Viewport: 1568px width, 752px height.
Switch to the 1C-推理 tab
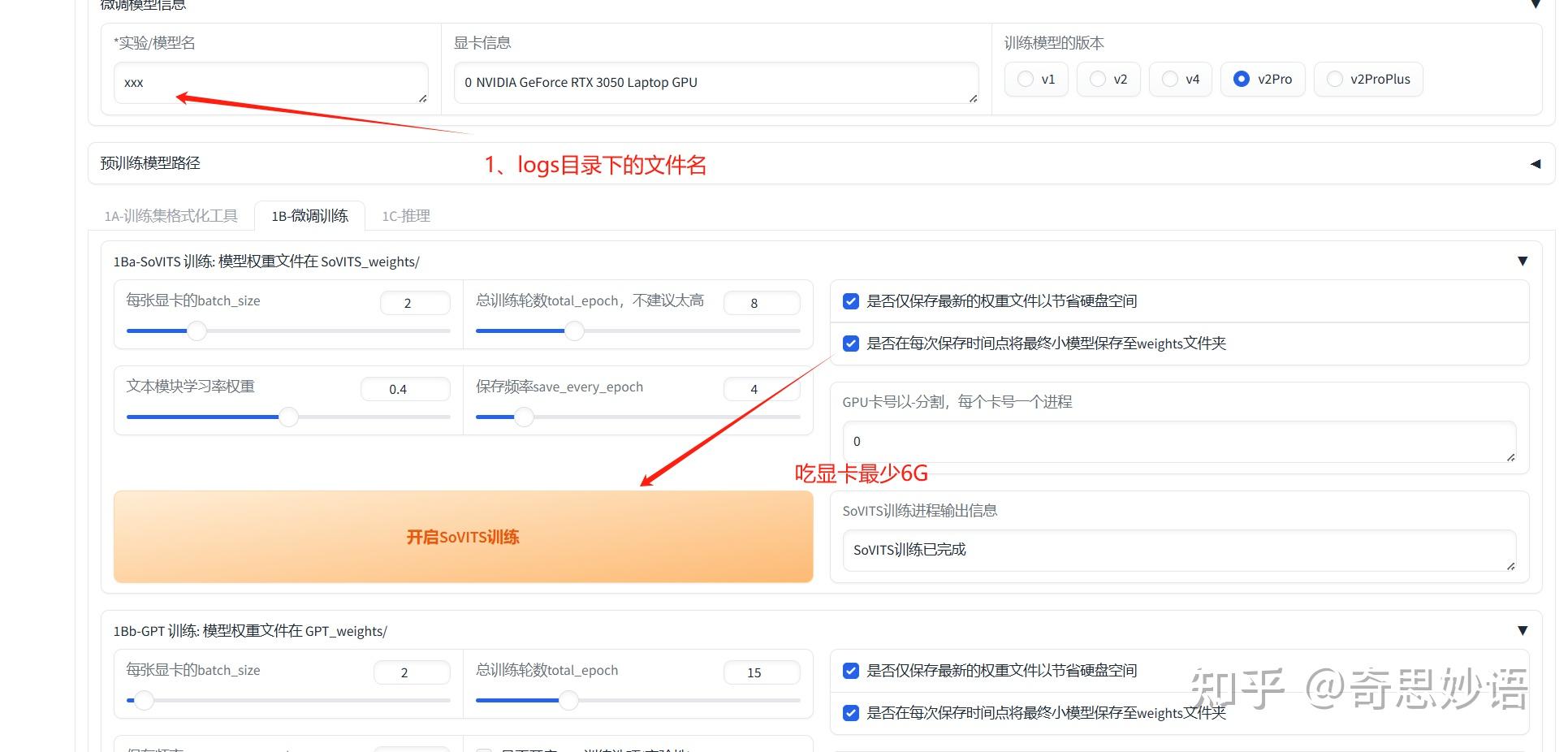(x=405, y=215)
